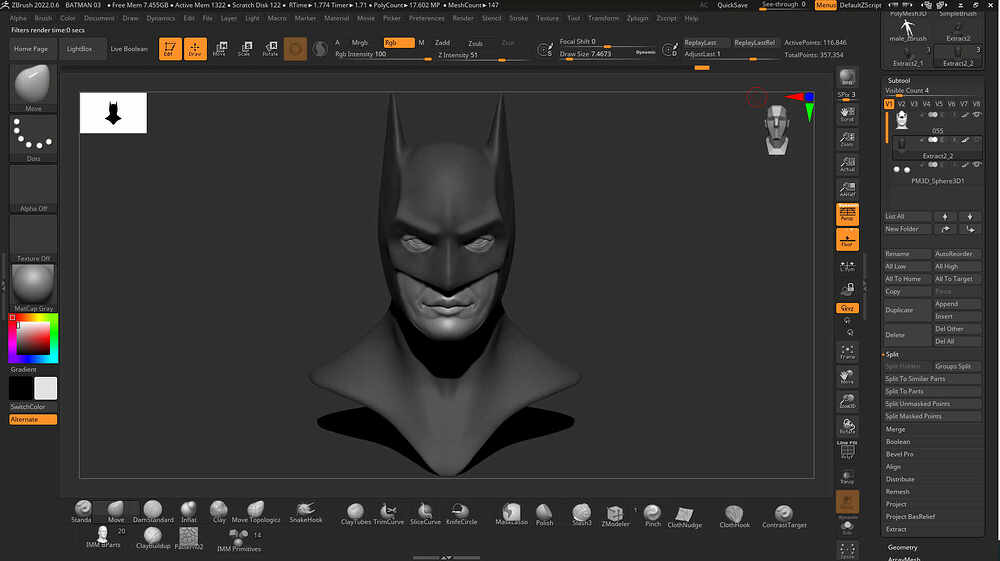Select the ContrastTarget brush

click(x=784, y=516)
